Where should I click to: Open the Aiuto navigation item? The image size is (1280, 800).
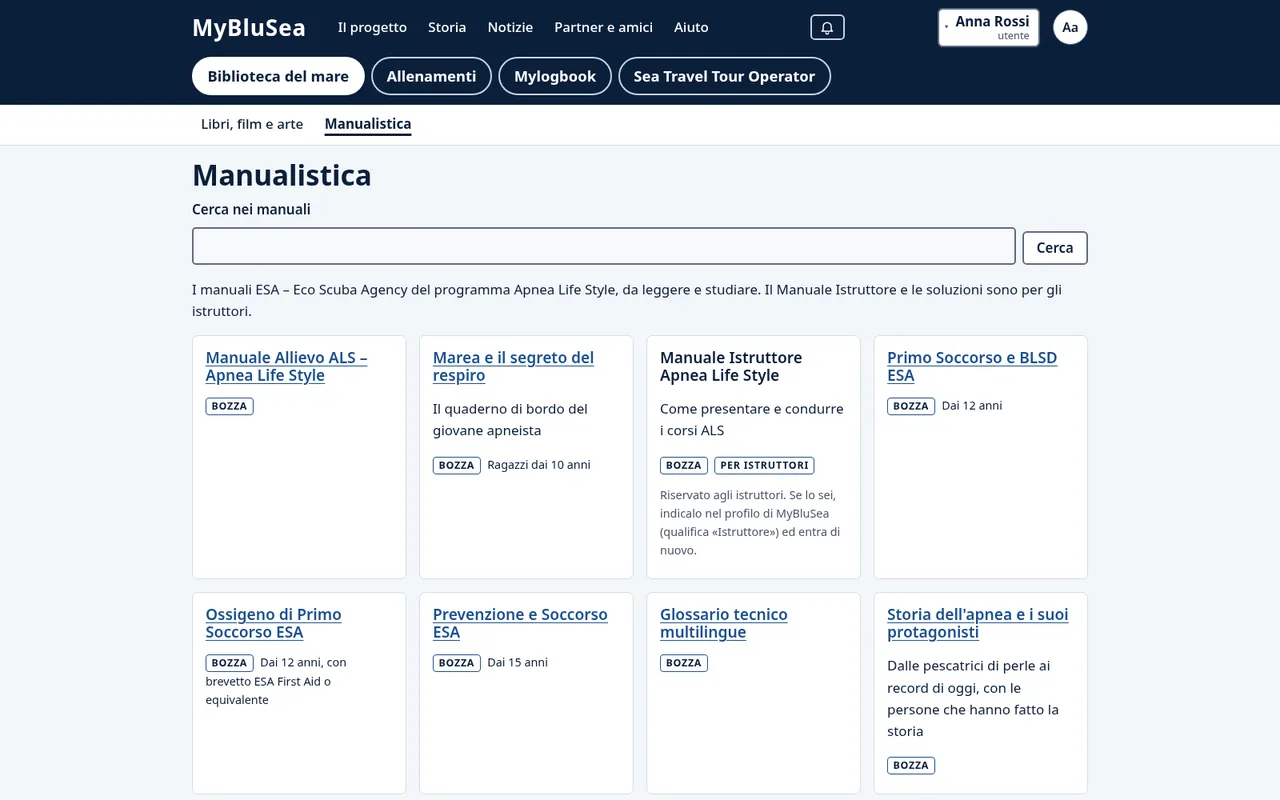tap(691, 28)
